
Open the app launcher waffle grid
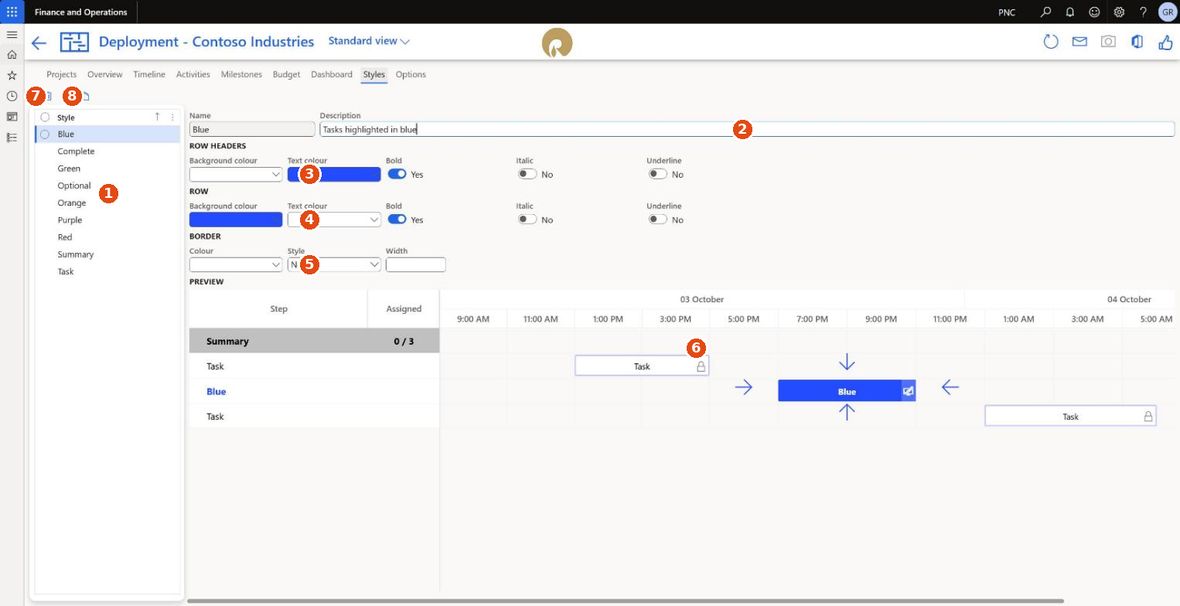pos(12,12)
